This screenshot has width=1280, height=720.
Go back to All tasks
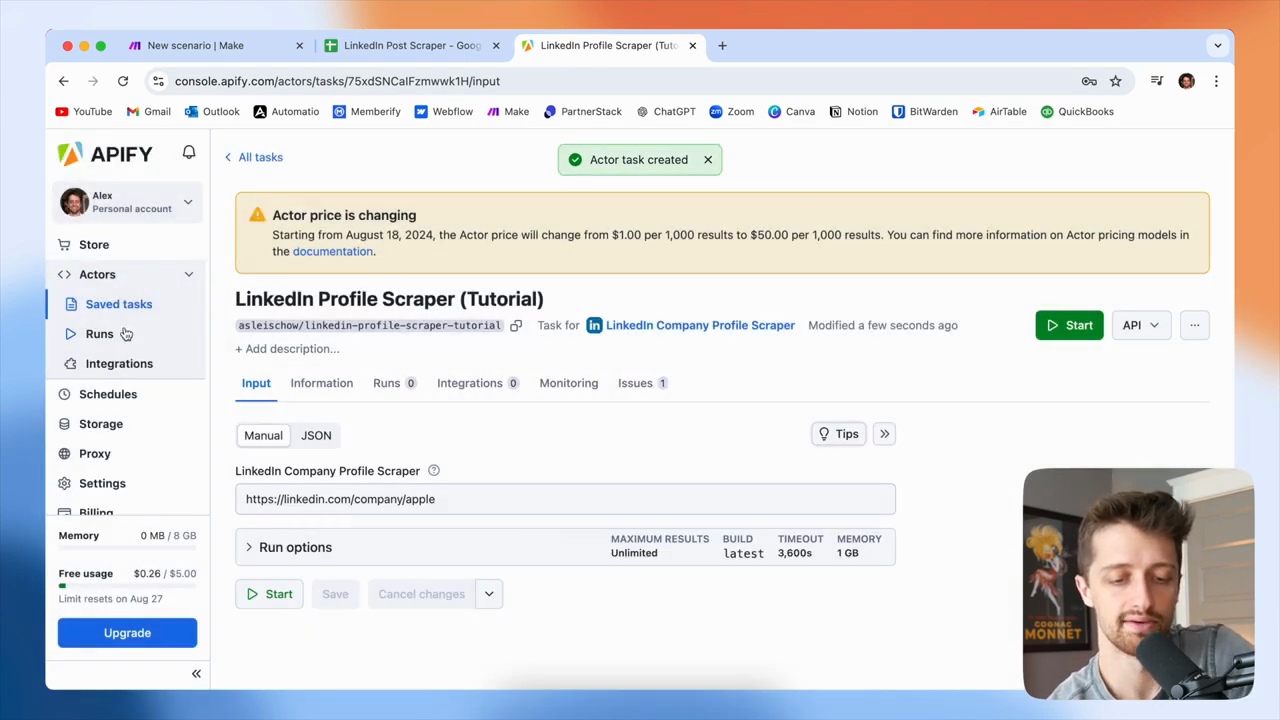[x=254, y=157]
